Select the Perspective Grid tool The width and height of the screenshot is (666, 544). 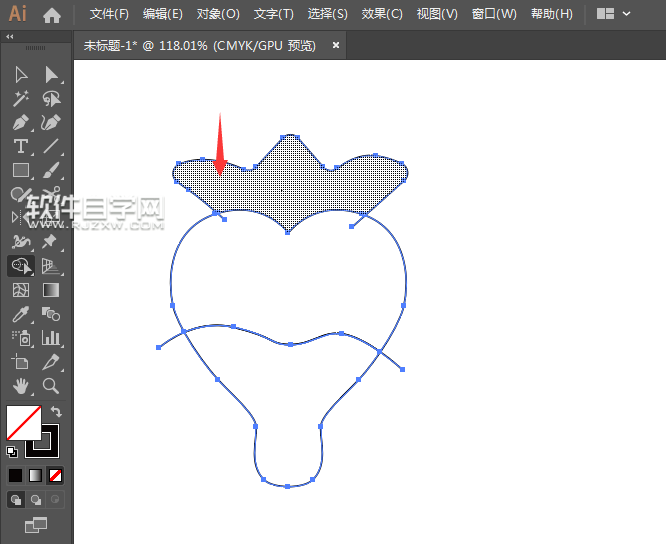[x=51, y=266]
